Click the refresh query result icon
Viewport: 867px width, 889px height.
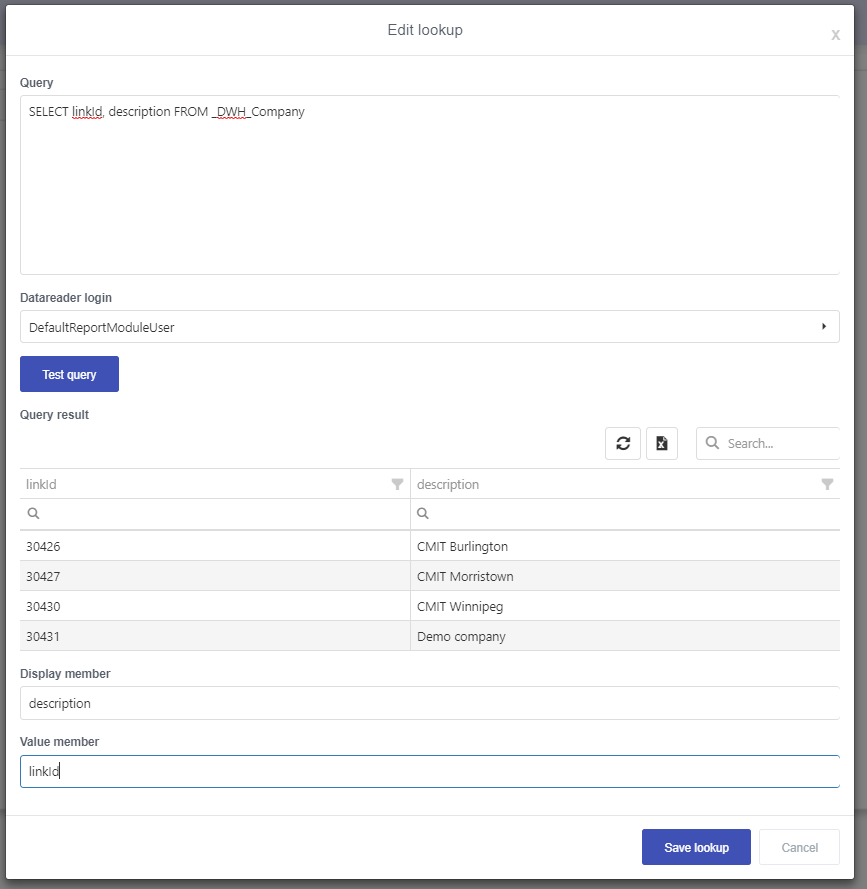click(x=623, y=443)
